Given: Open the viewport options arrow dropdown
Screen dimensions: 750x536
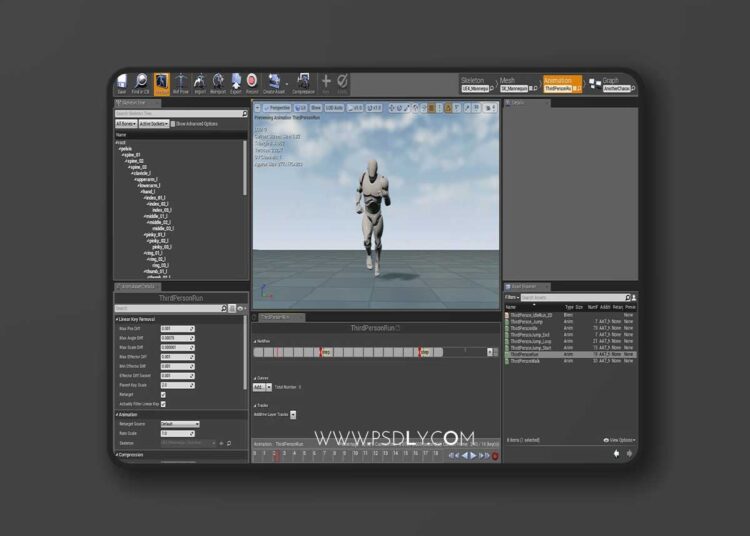Looking at the screenshot, I should [x=257, y=108].
